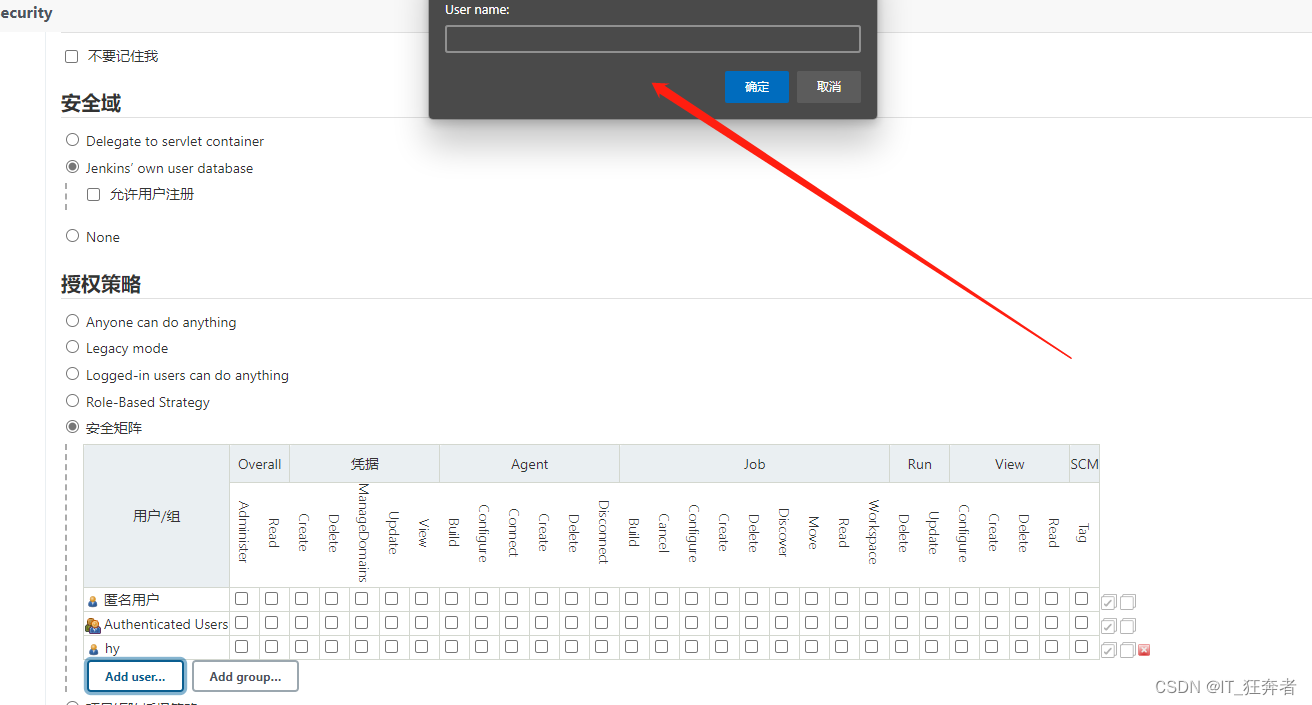Check Overall Administer for Authenticated Users
The height and width of the screenshot is (705, 1312).
click(242, 623)
